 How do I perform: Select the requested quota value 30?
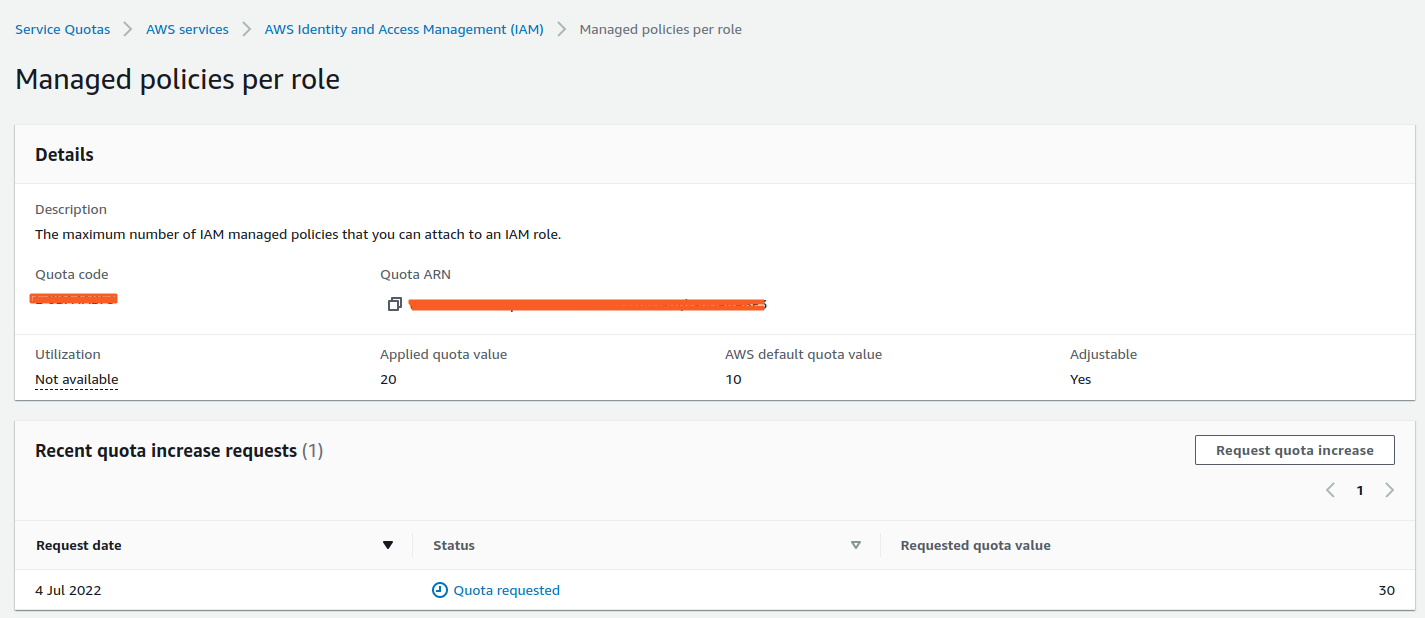[1386, 590]
